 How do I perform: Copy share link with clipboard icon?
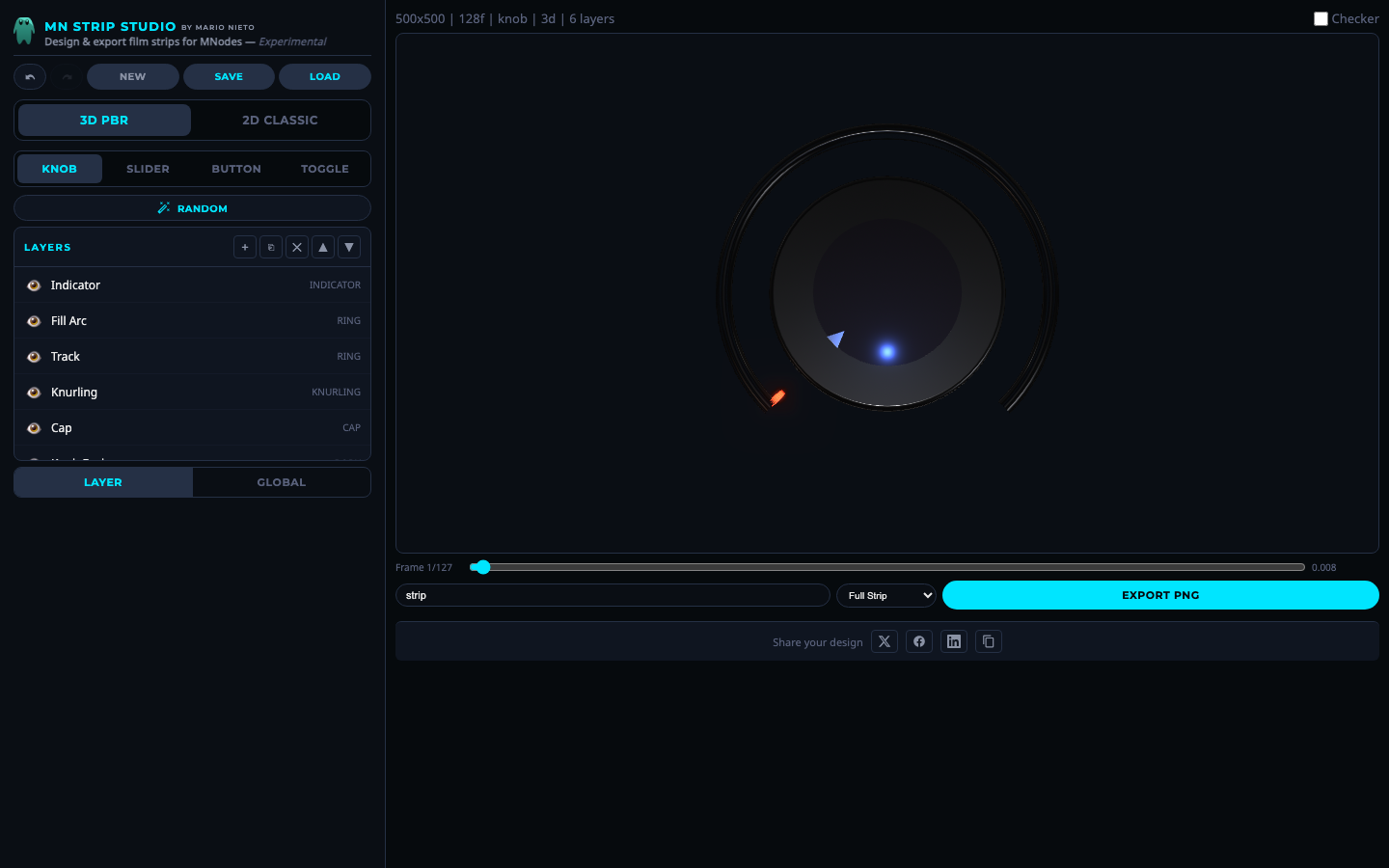[989, 642]
